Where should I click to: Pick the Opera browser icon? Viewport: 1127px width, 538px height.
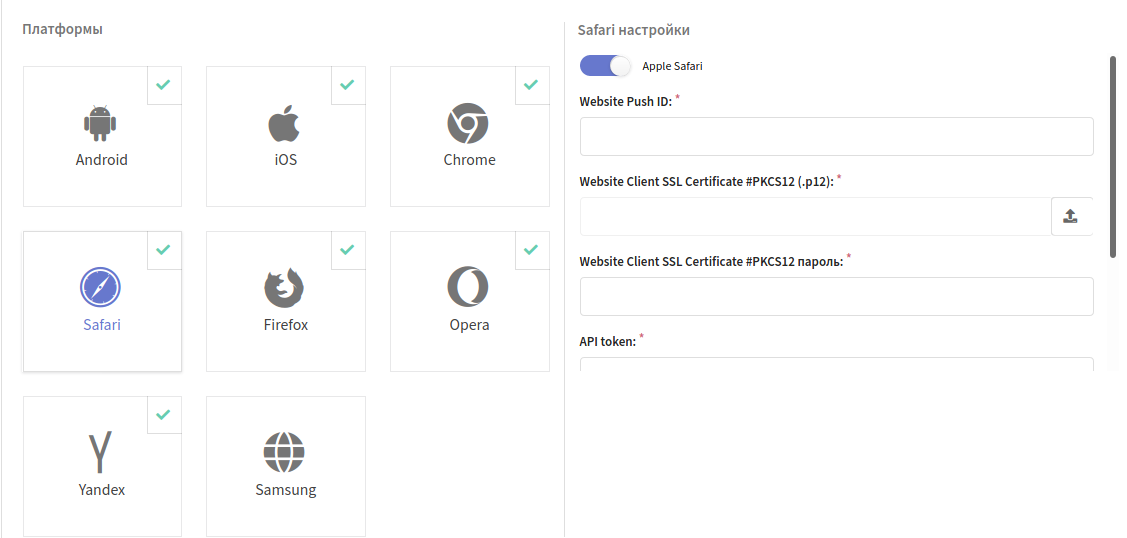coord(468,288)
